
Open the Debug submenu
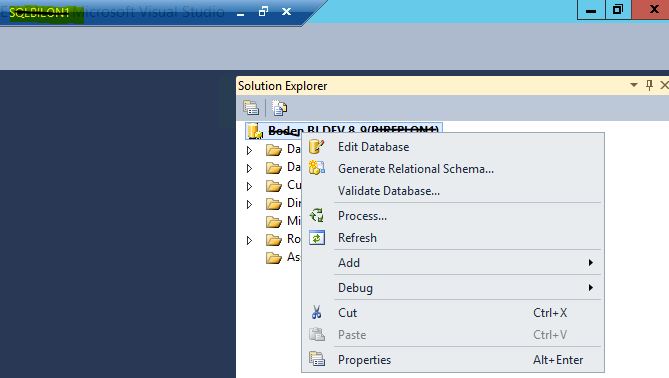(x=453, y=288)
